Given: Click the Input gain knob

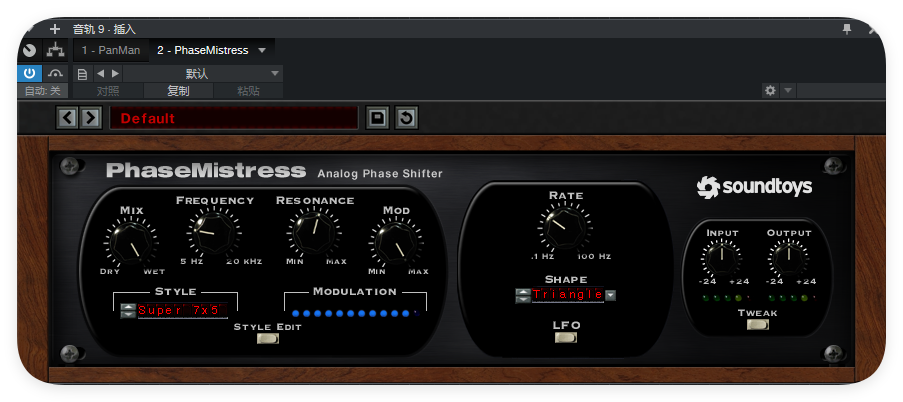Looking at the screenshot, I should tap(722, 257).
